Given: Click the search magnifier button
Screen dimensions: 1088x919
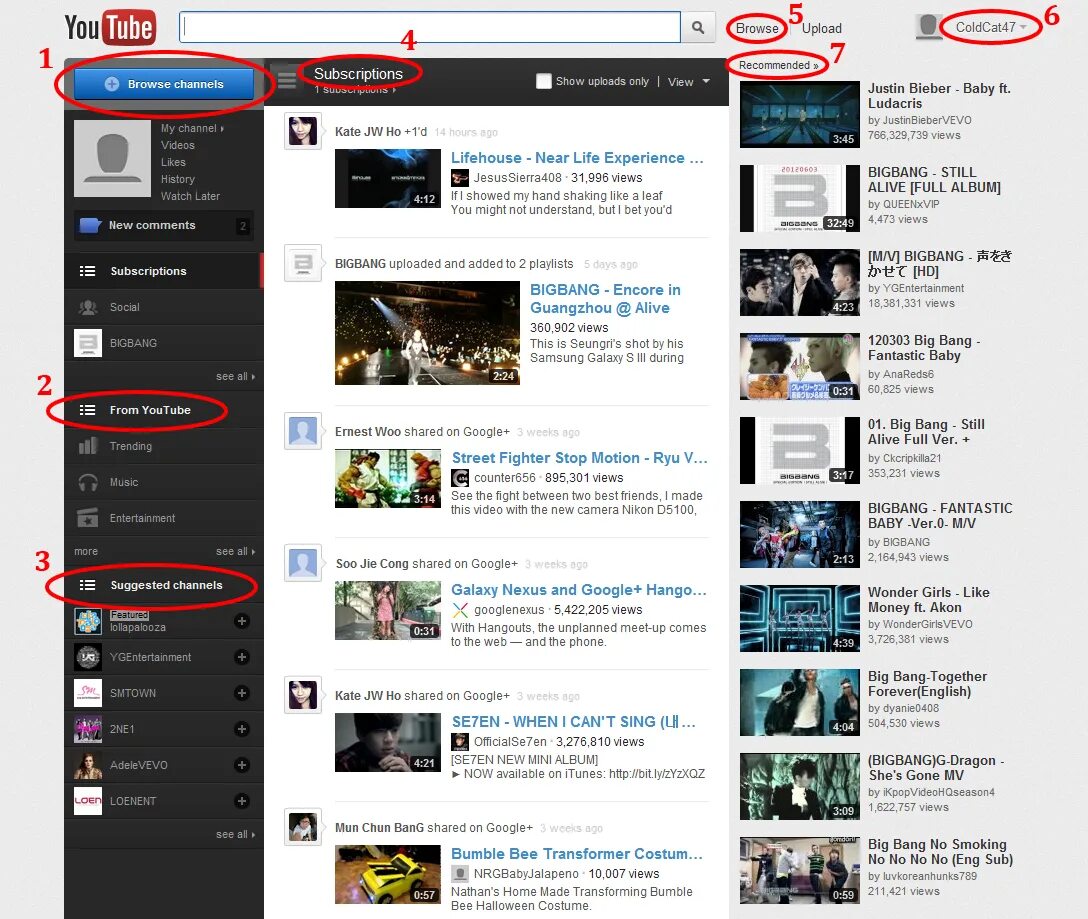Looking at the screenshot, I should [698, 27].
